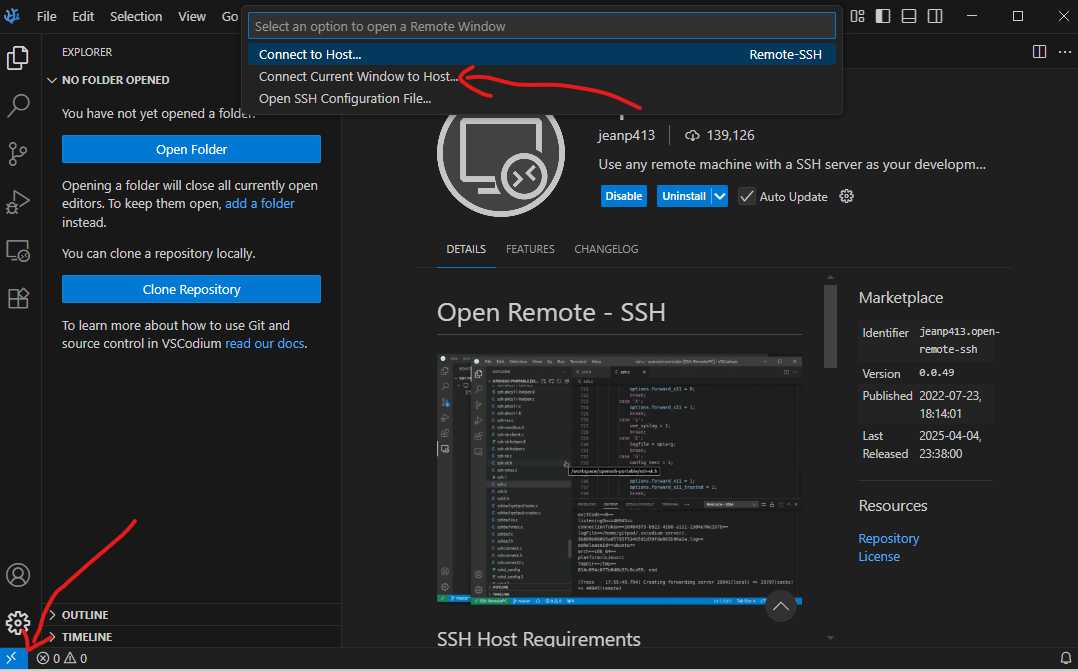
Task: Follow the add a folder link
Action: pyautogui.click(x=260, y=204)
